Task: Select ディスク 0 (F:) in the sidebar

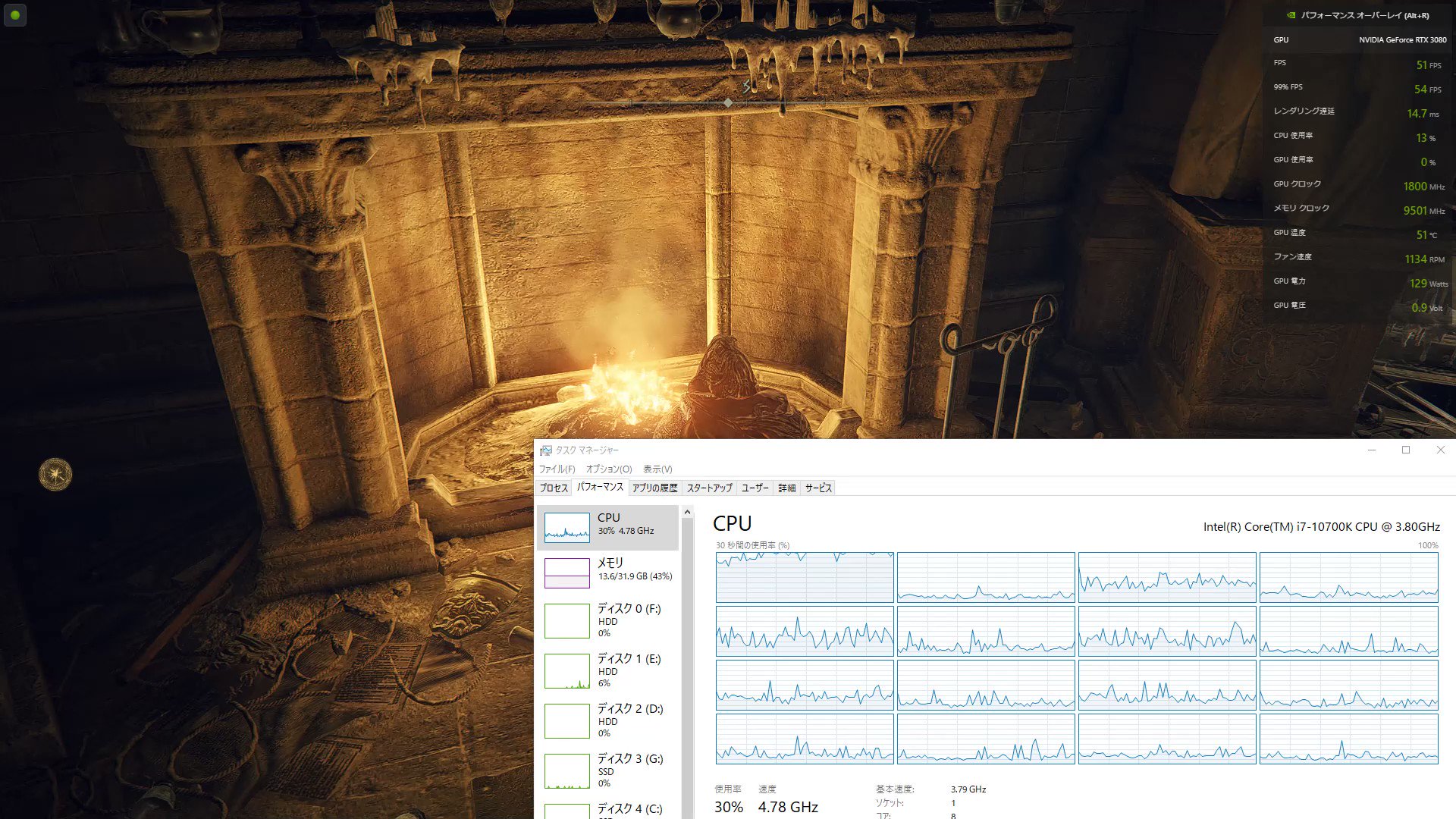Action: coord(608,620)
